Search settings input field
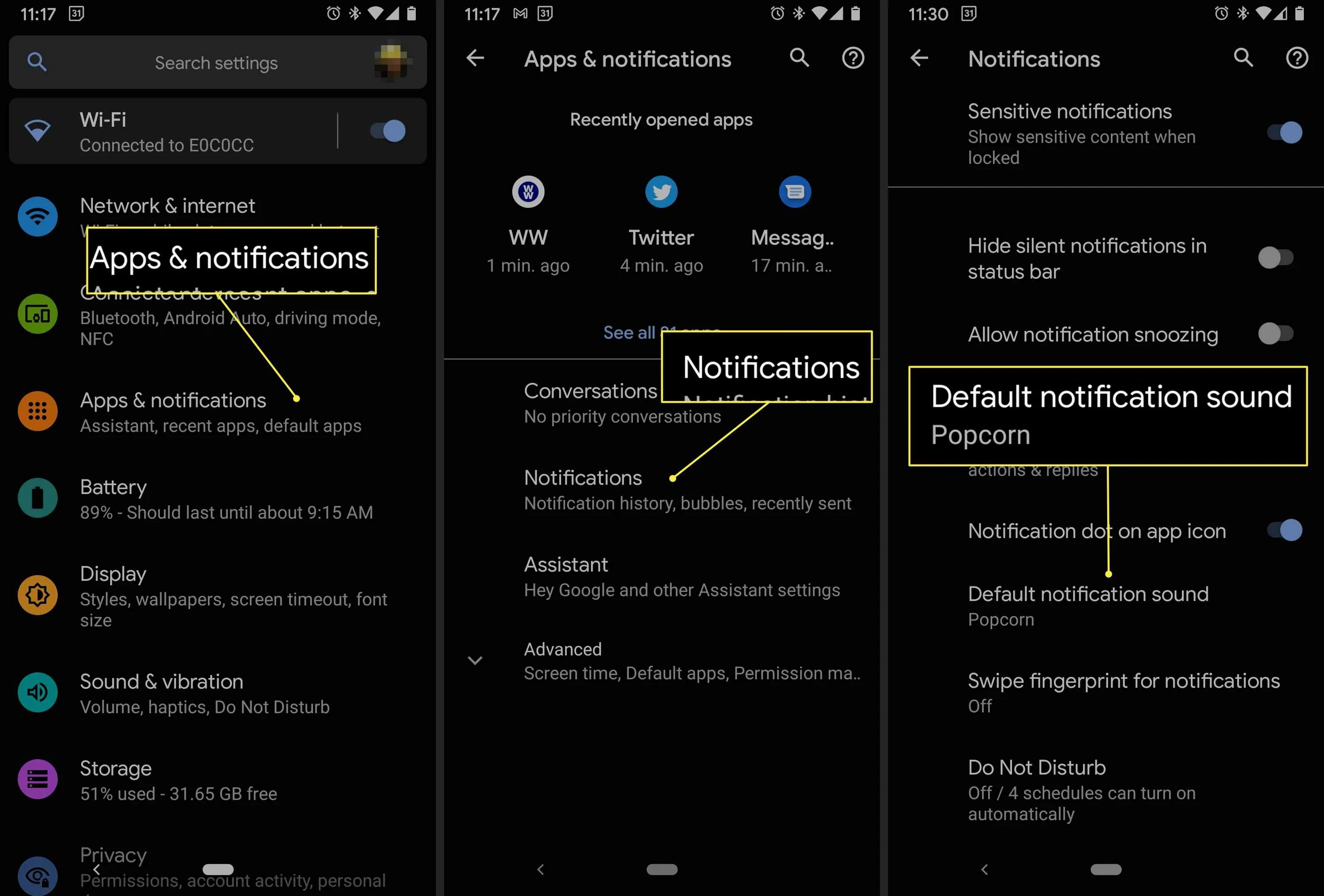Viewport: 1324px width, 896px height. pos(216,62)
